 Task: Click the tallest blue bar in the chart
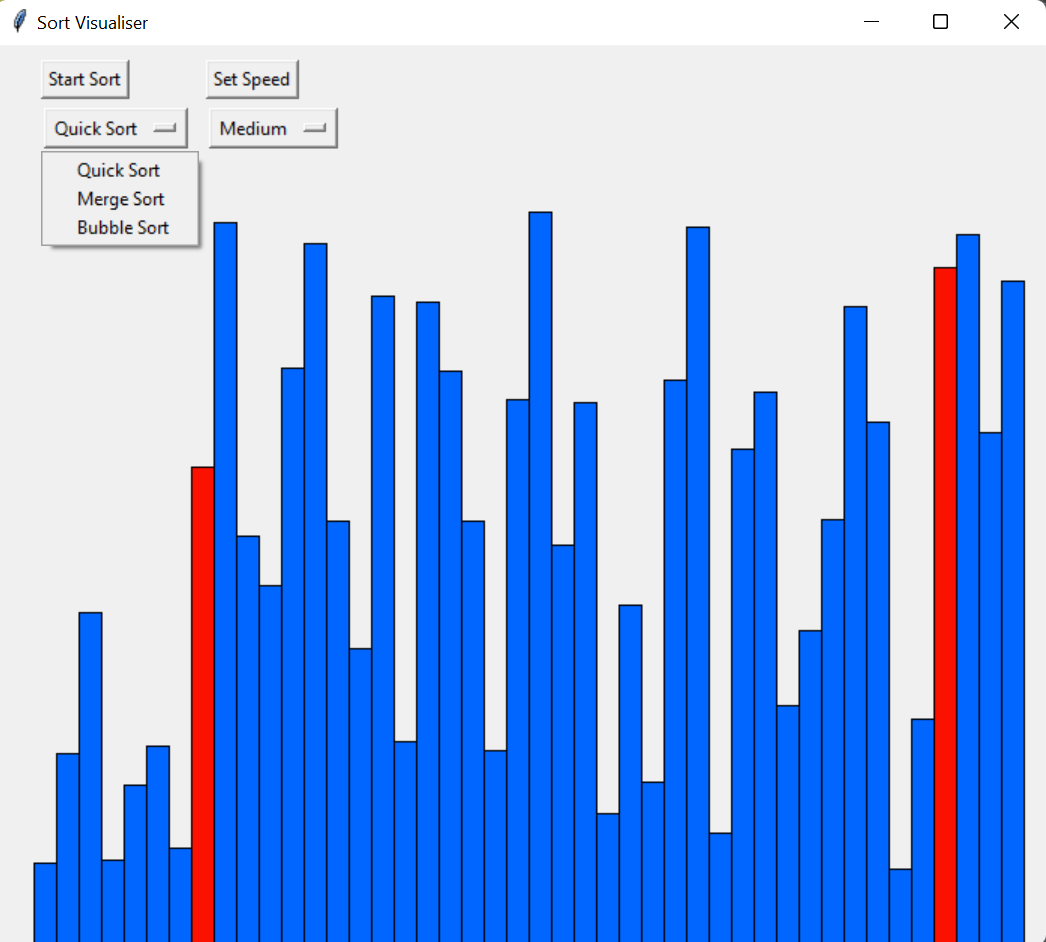tap(540, 577)
